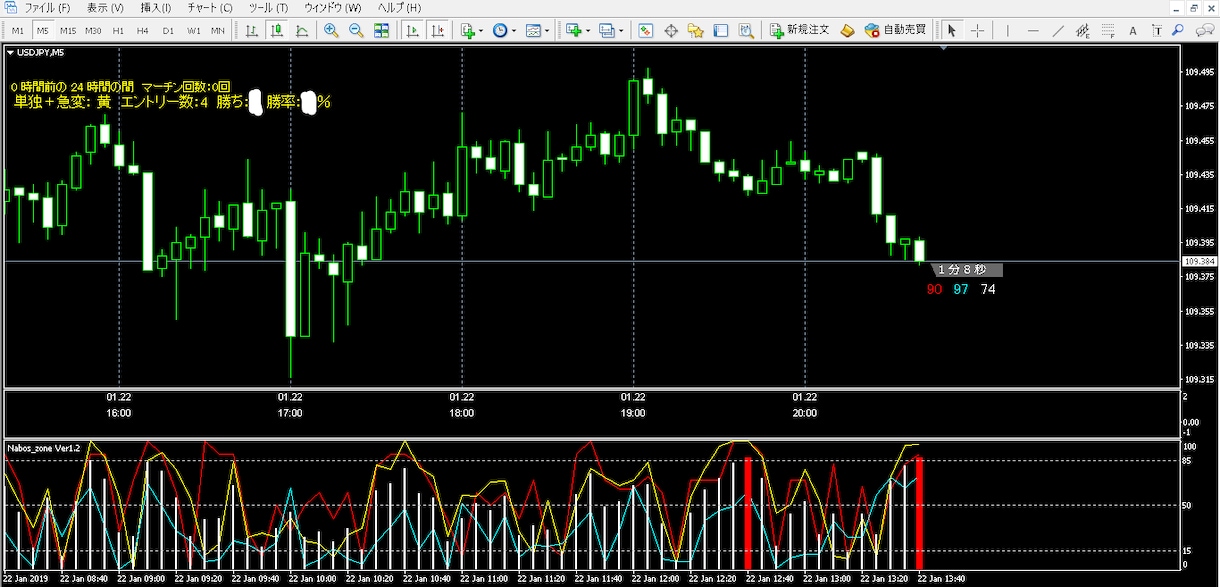The width and height of the screenshot is (1220, 587).
Task: Switch chart to line chart style
Action: point(302,30)
